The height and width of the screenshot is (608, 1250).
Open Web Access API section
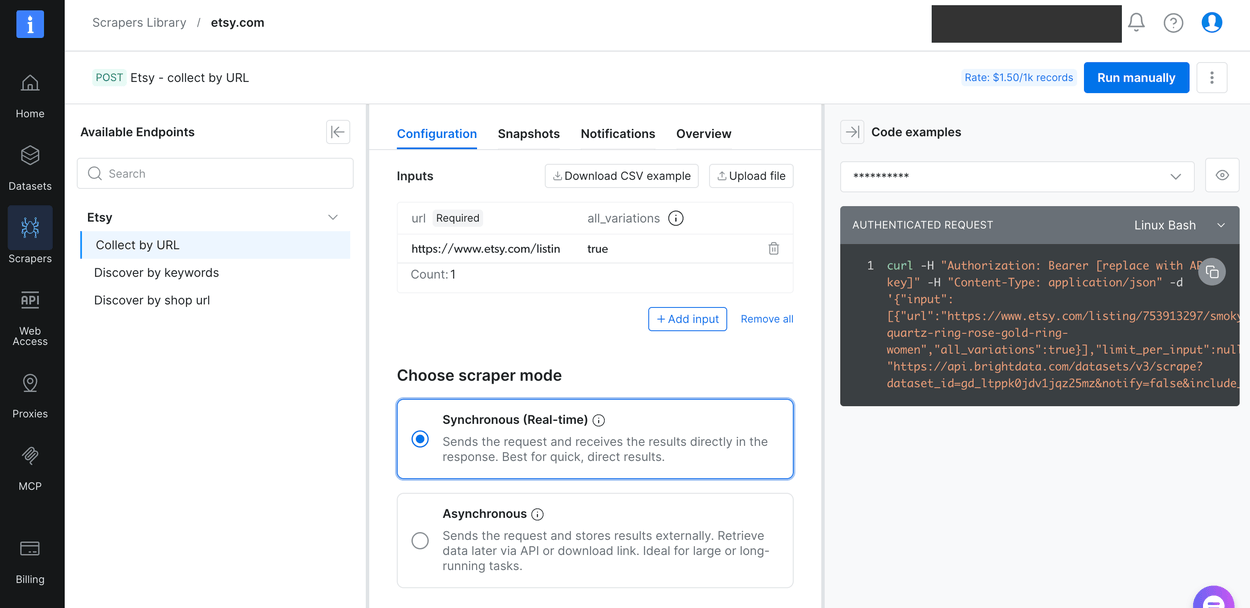[30, 319]
